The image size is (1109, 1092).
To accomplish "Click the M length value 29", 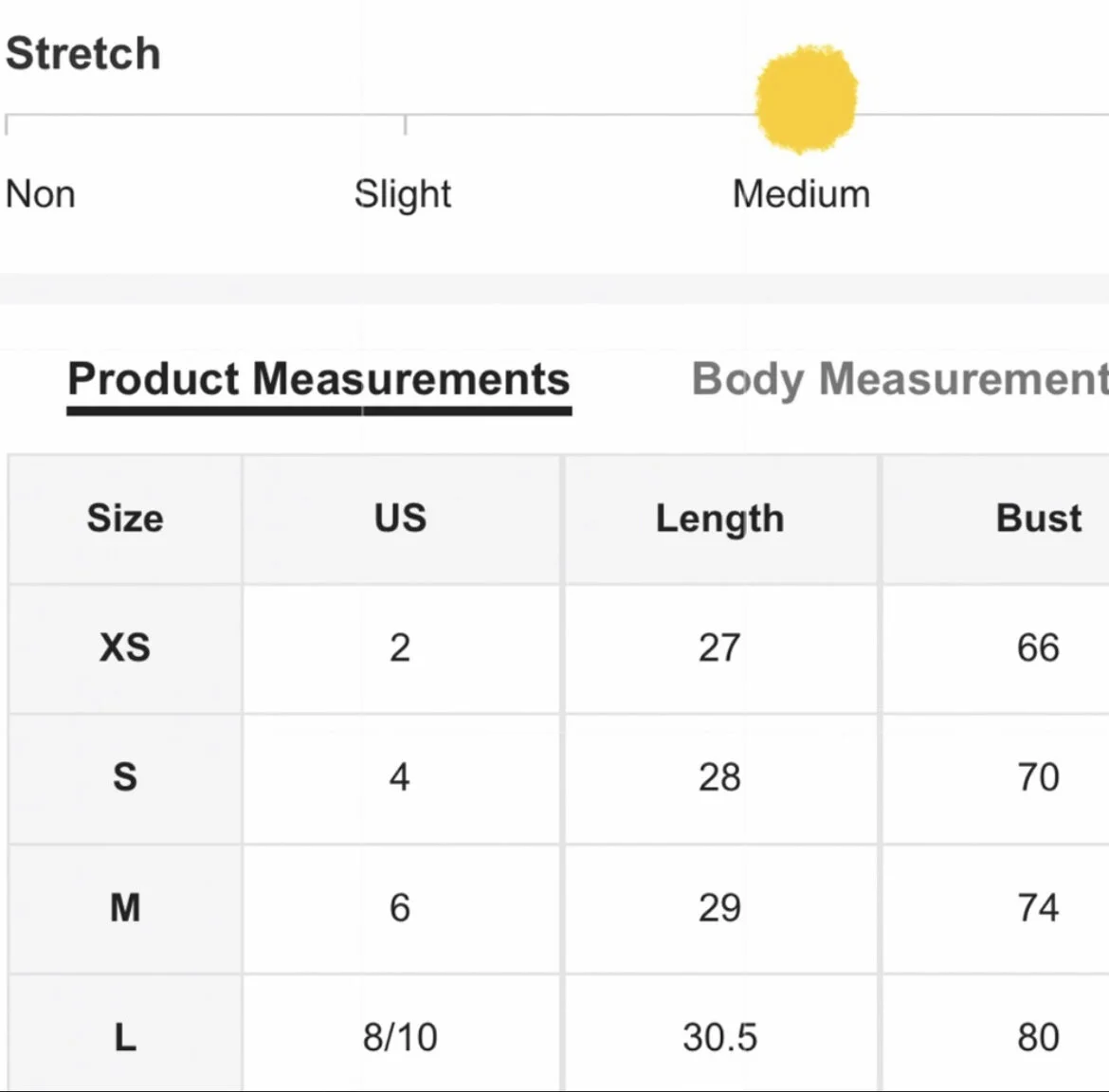I will [720, 907].
